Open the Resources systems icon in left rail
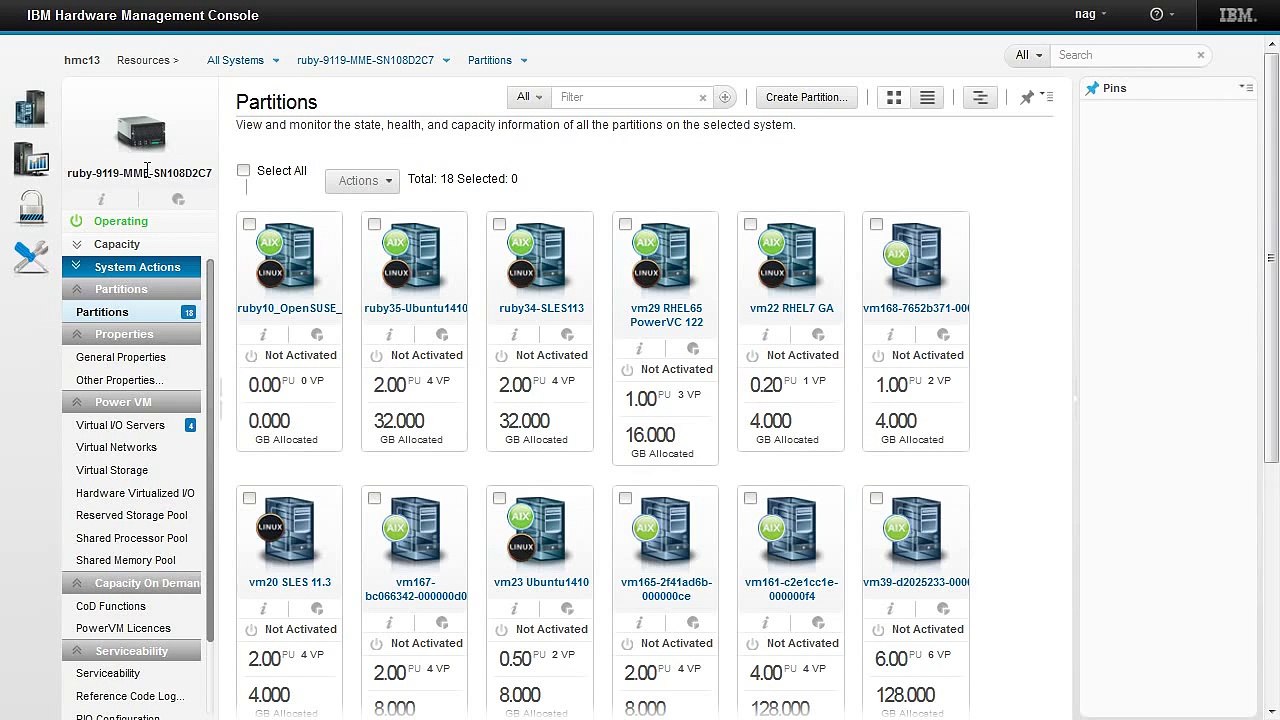 coord(31,108)
